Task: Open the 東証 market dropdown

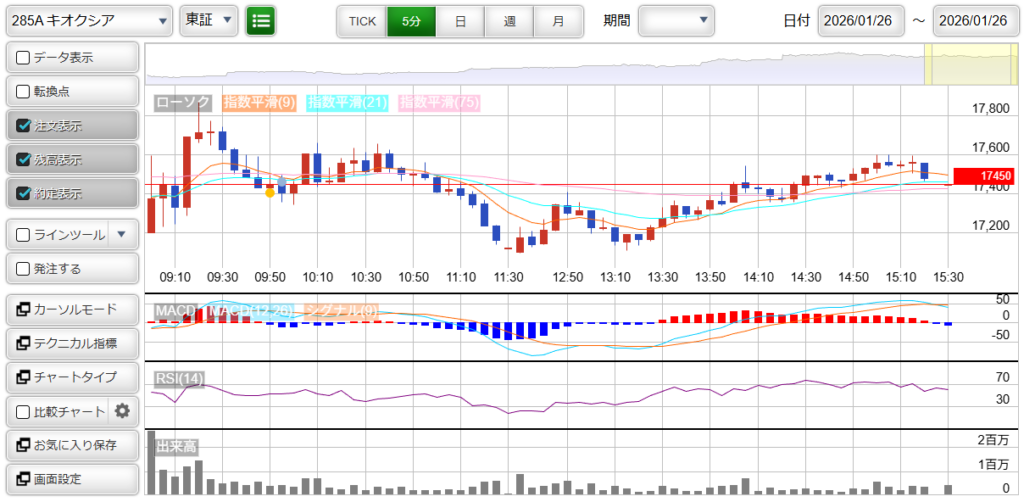Action: tap(210, 20)
